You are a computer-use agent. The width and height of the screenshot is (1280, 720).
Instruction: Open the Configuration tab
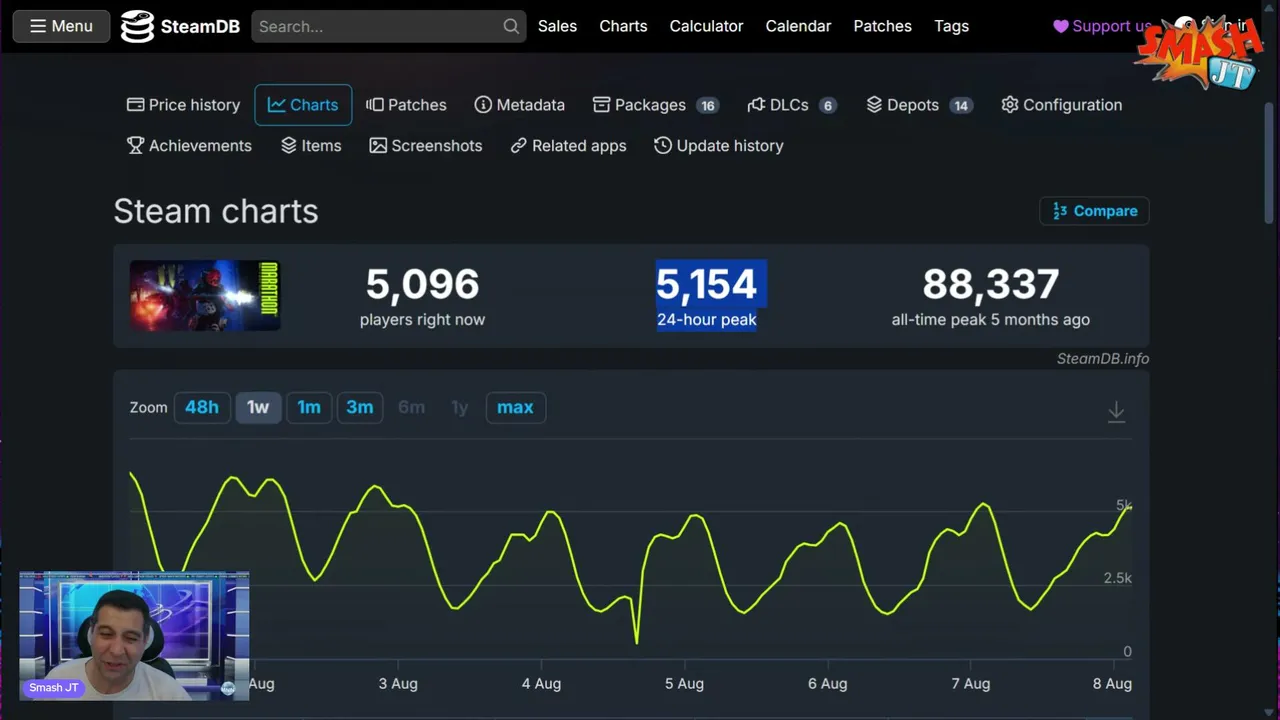coord(1061,105)
